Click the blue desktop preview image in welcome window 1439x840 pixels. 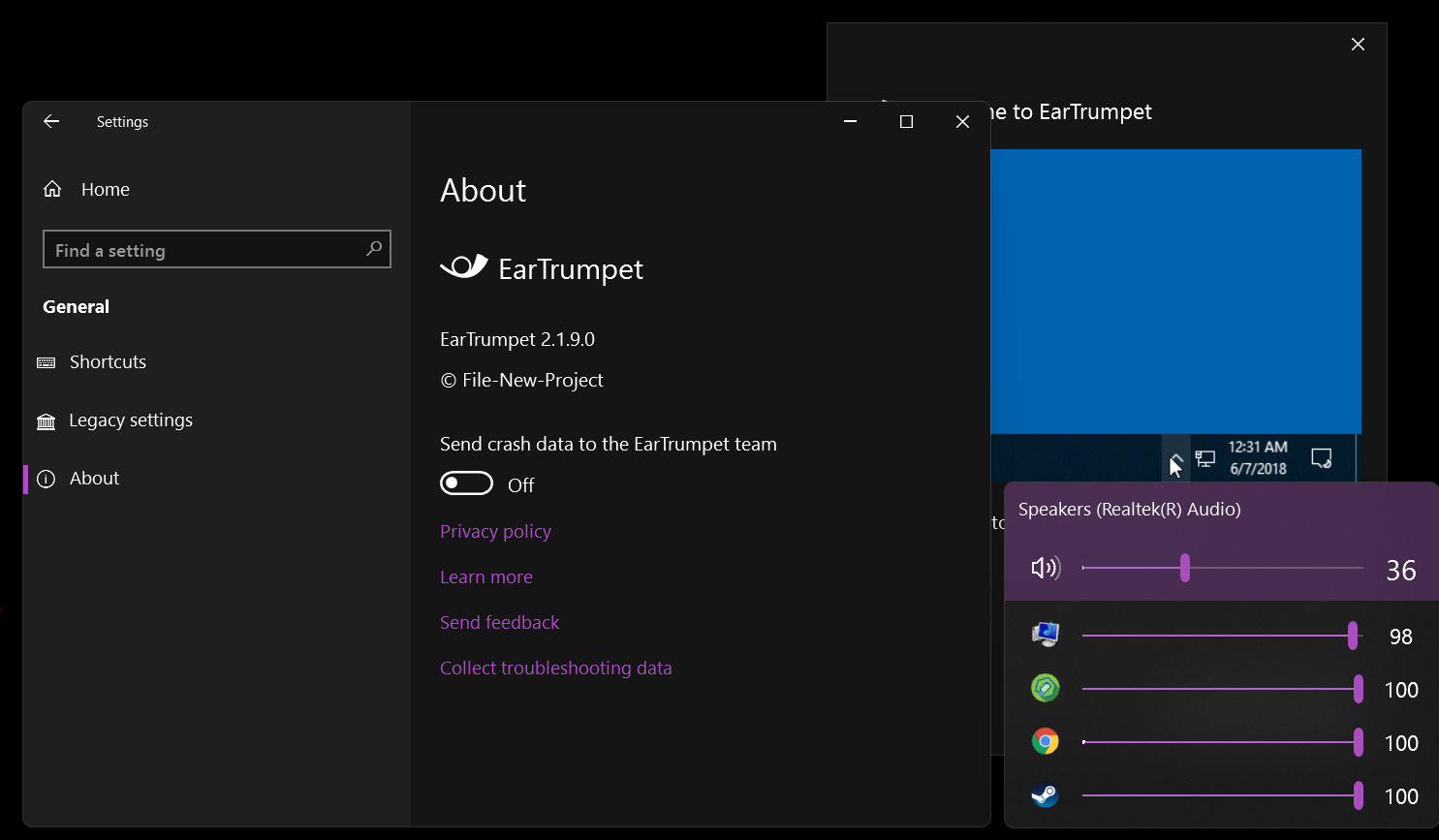click(x=1175, y=291)
